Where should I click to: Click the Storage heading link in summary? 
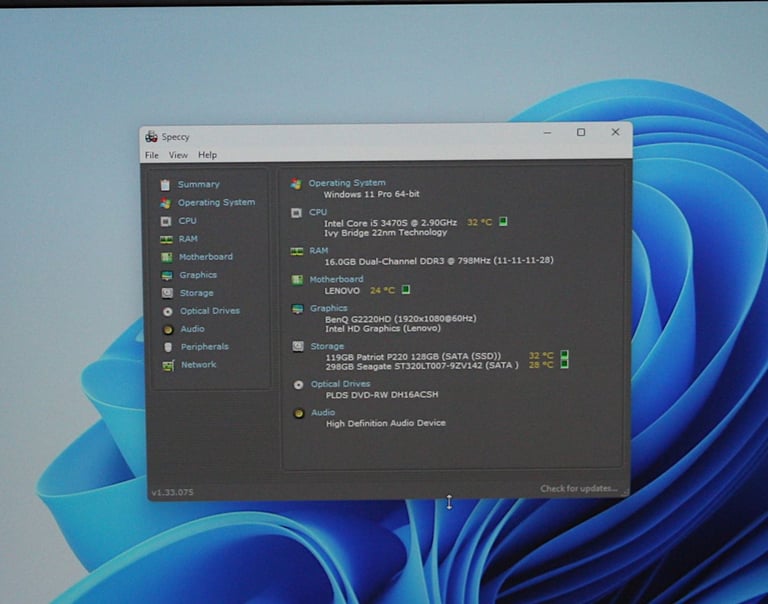tap(327, 346)
